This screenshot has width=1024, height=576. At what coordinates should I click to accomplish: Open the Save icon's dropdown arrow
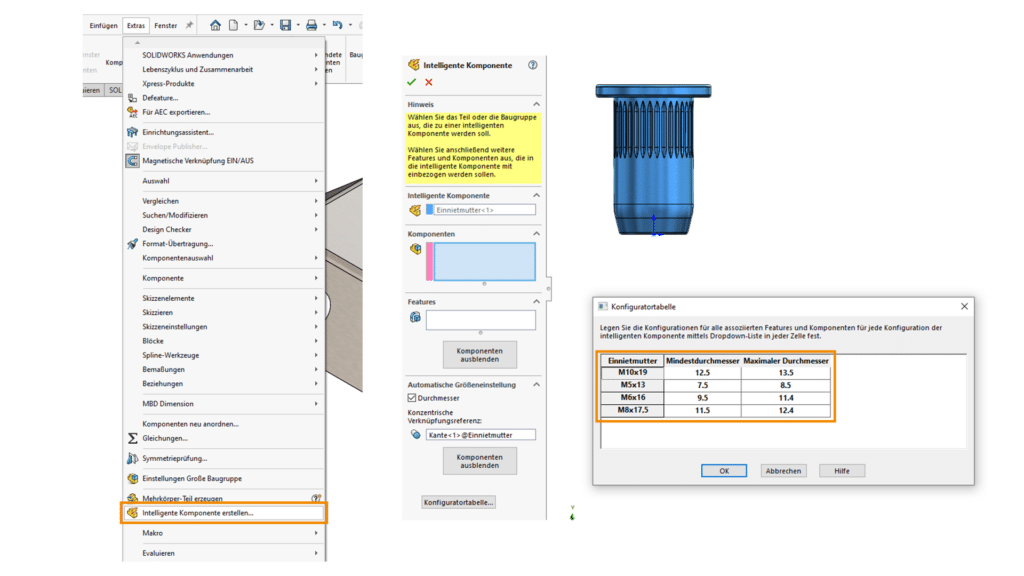(x=298, y=25)
